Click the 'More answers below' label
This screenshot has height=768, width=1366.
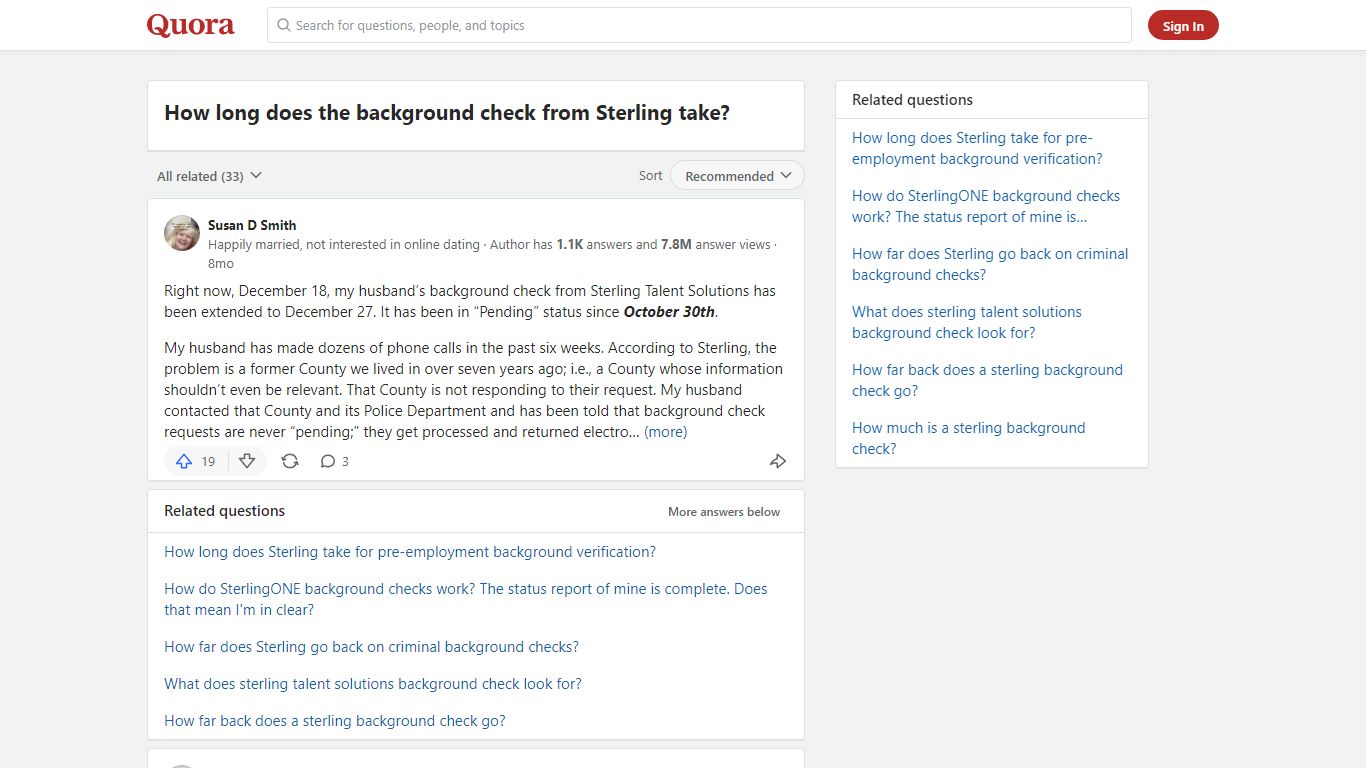tap(724, 512)
